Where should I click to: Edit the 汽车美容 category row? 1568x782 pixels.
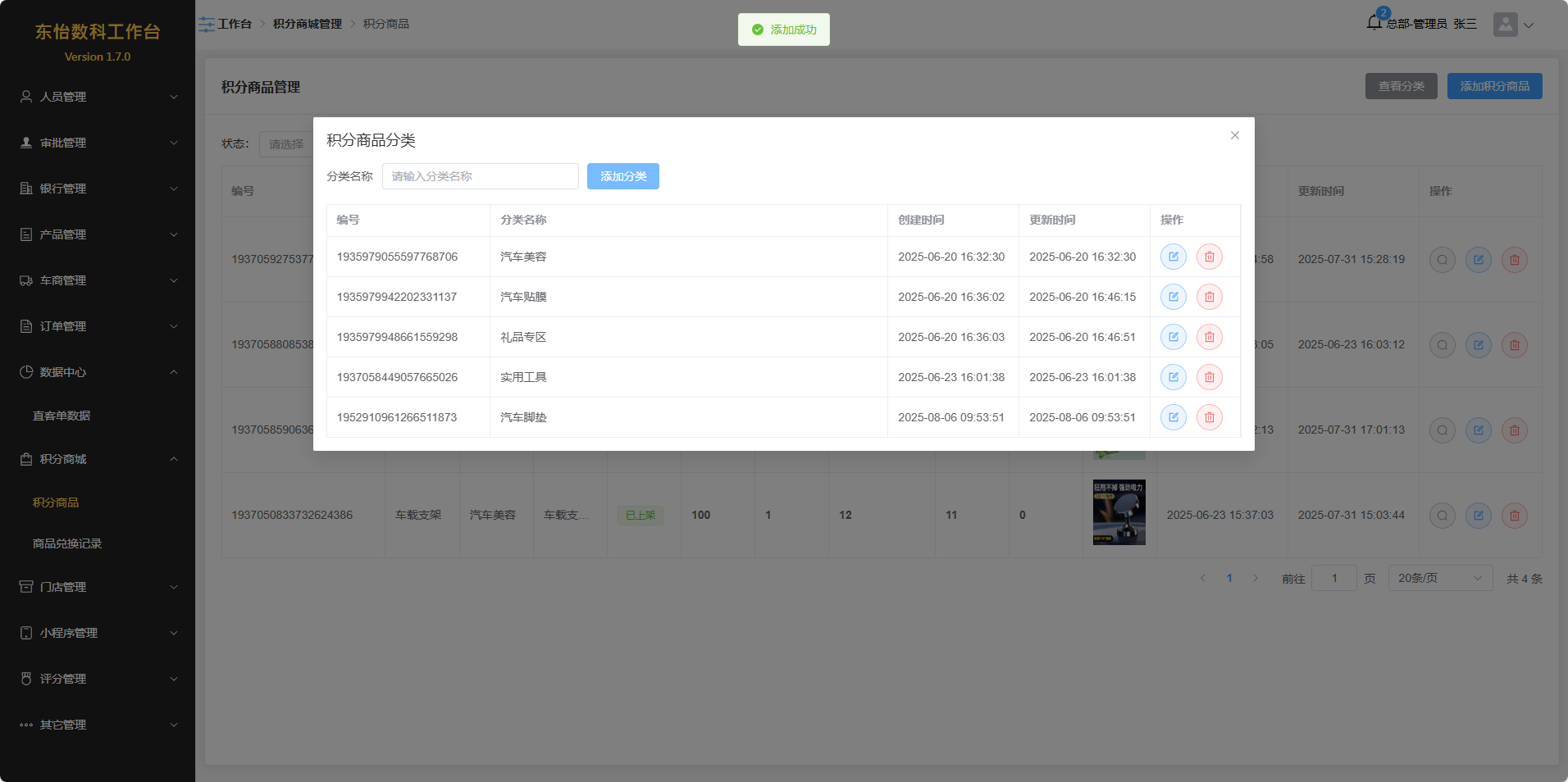[1173, 257]
